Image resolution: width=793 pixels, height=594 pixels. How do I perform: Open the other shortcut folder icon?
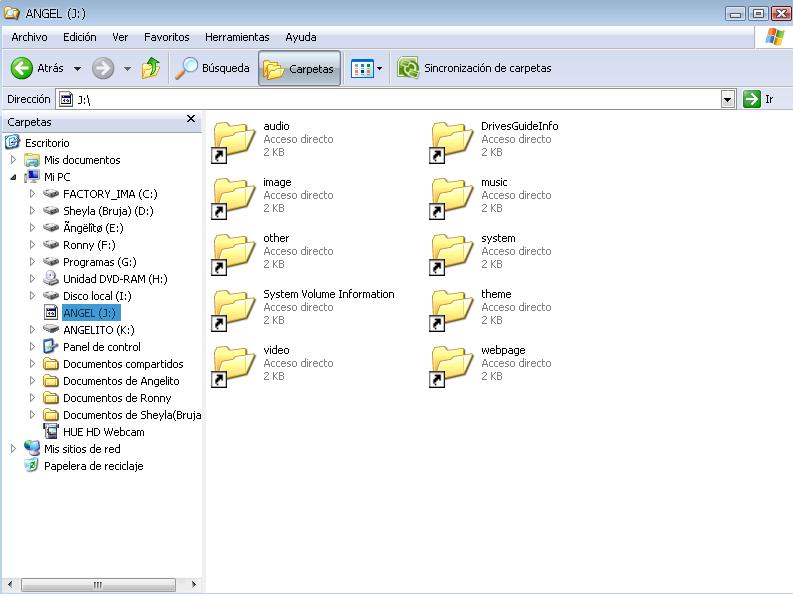233,255
